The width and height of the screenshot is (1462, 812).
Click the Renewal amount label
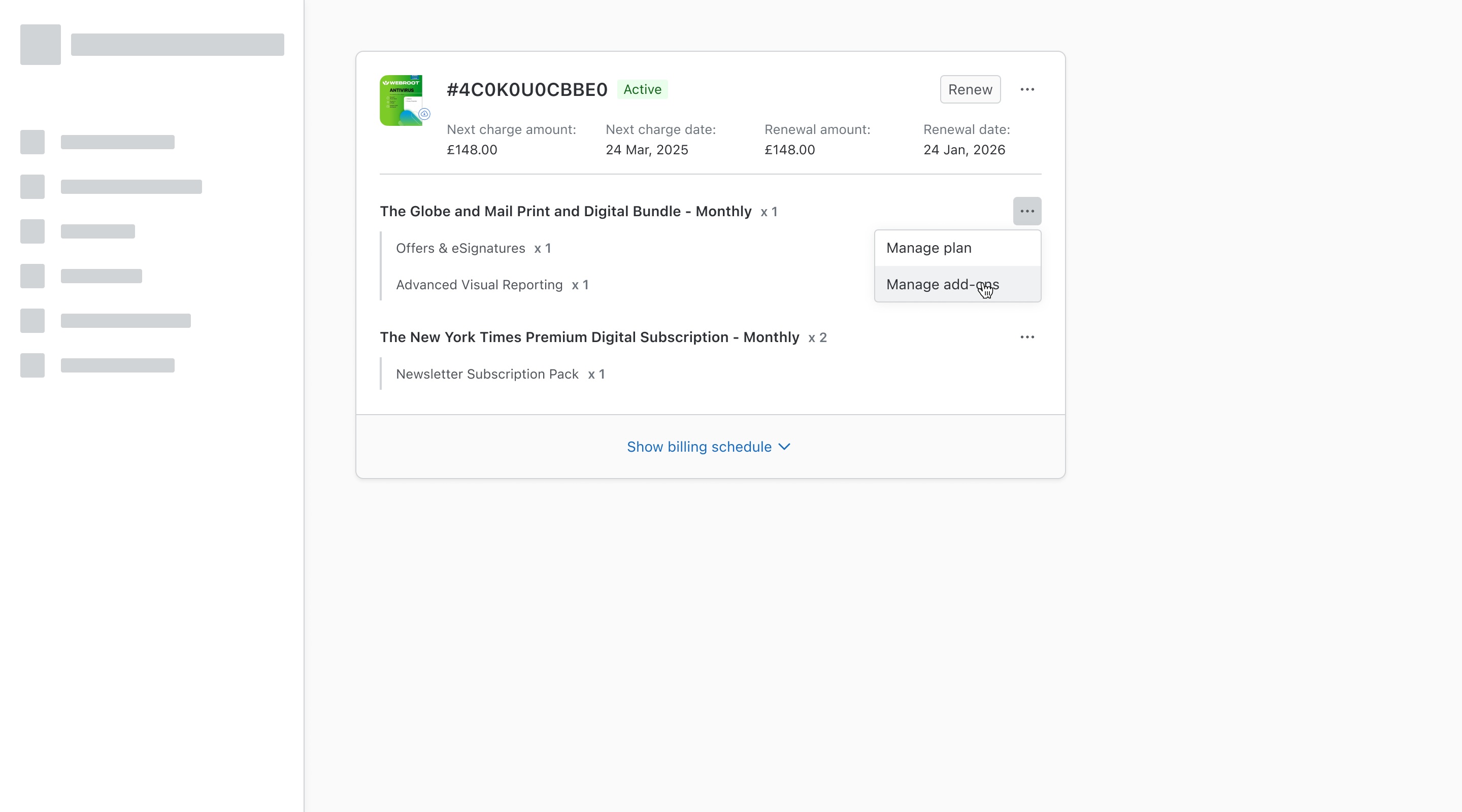pos(817,129)
